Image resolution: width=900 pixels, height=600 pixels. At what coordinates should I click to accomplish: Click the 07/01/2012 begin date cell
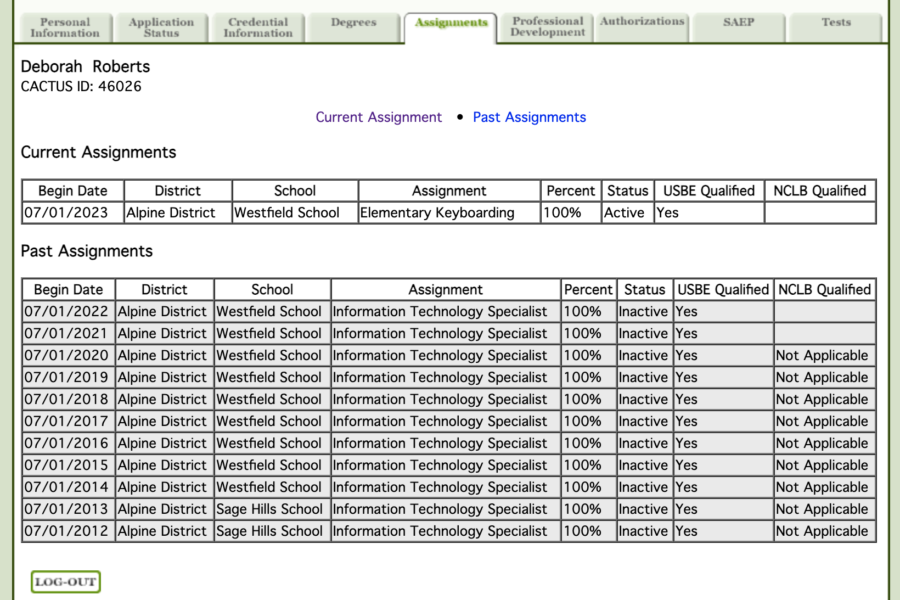click(68, 531)
